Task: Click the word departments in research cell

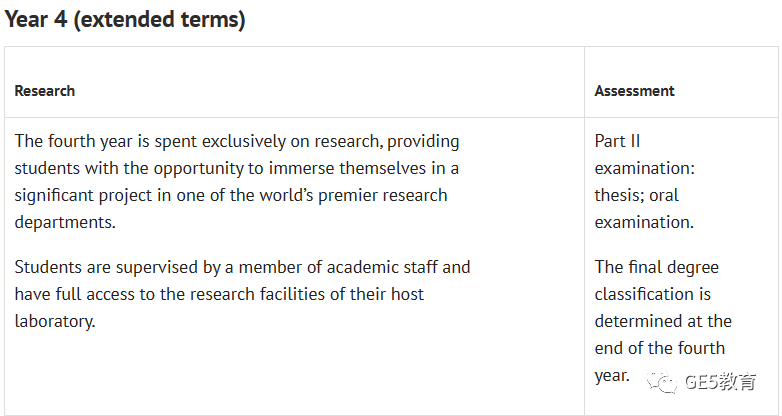Action: tap(65, 222)
